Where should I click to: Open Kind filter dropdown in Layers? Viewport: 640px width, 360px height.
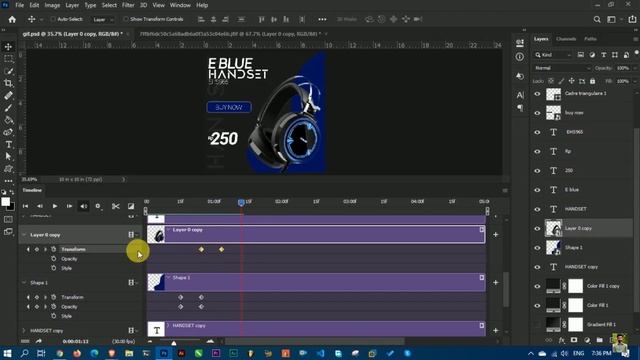(x=553, y=55)
